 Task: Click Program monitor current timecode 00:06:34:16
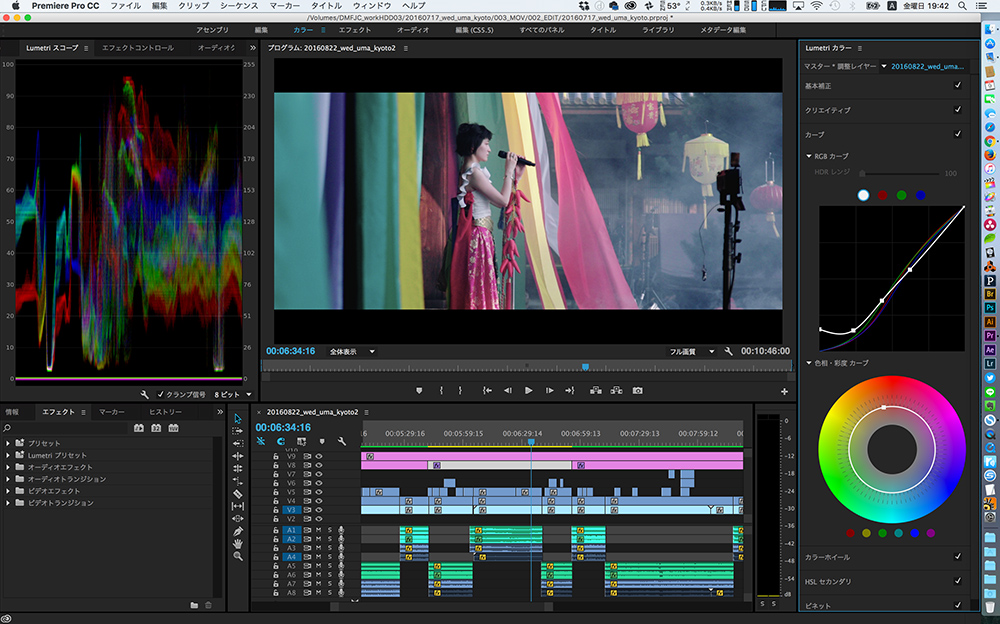coord(290,352)
